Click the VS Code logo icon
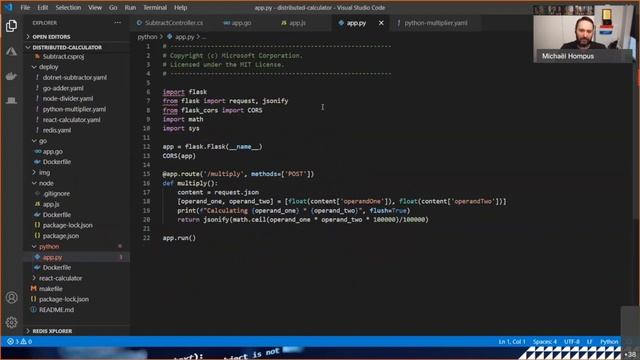This screenshot has height=360, width=640. [9, 7]
